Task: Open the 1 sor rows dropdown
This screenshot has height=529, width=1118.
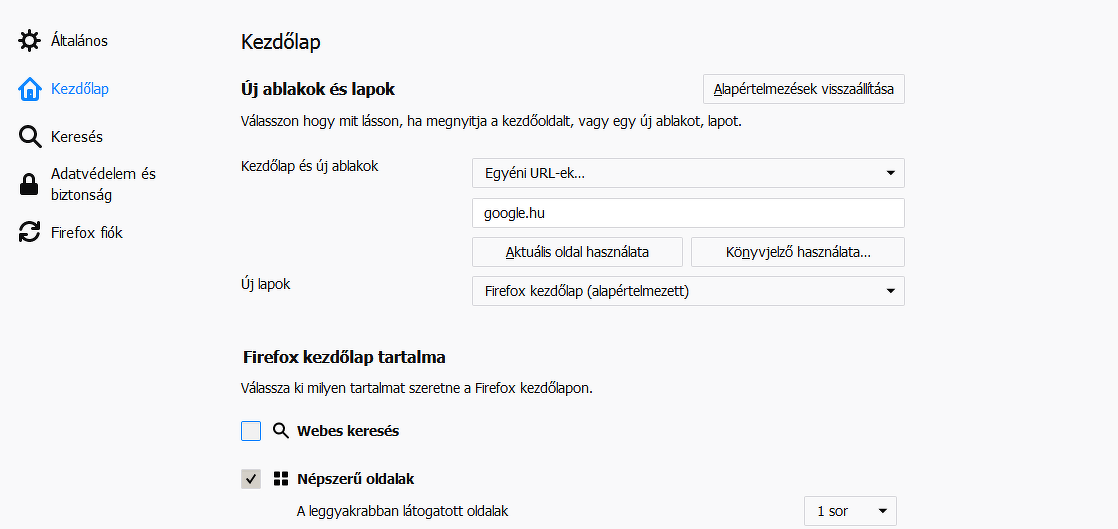Action: tap(850, 511)
